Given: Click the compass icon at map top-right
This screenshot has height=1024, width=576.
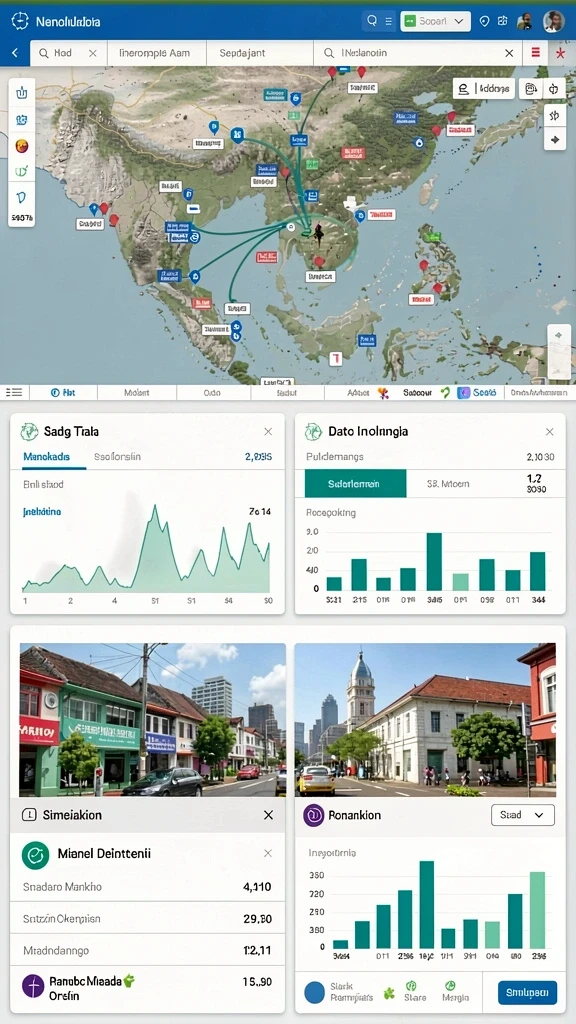Looking at the screenshot, I should [554, 89].
